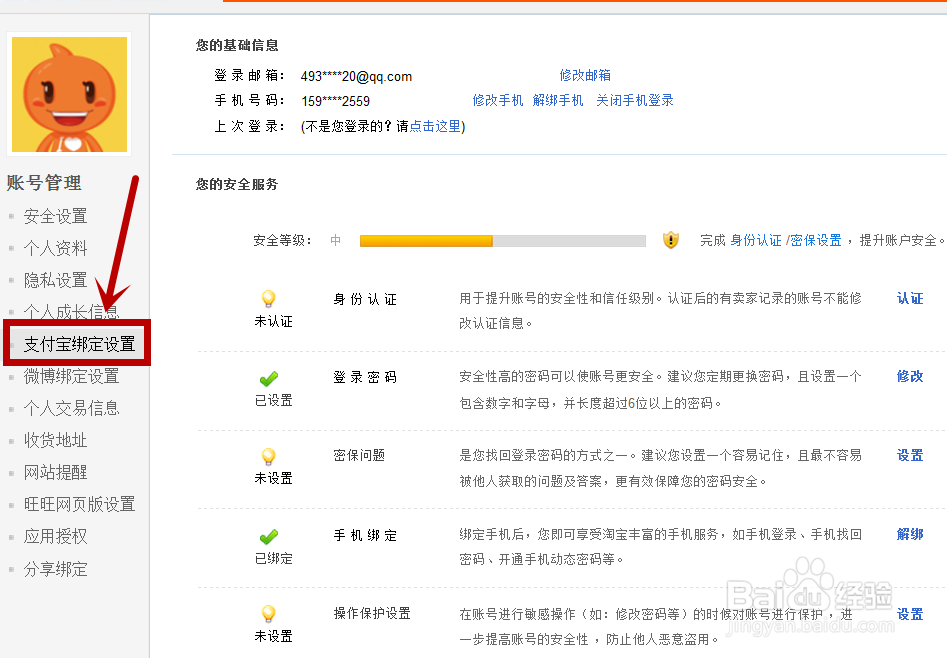The image size is (947, 658).
Task: Open 收货地址 from the sidebar menu
Action: (x=54, y=440)
